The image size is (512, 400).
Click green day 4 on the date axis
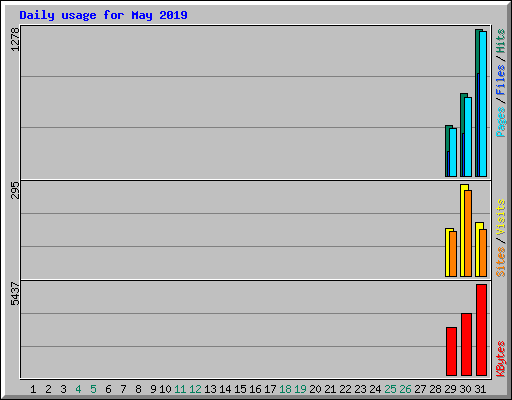pos(78,389)
